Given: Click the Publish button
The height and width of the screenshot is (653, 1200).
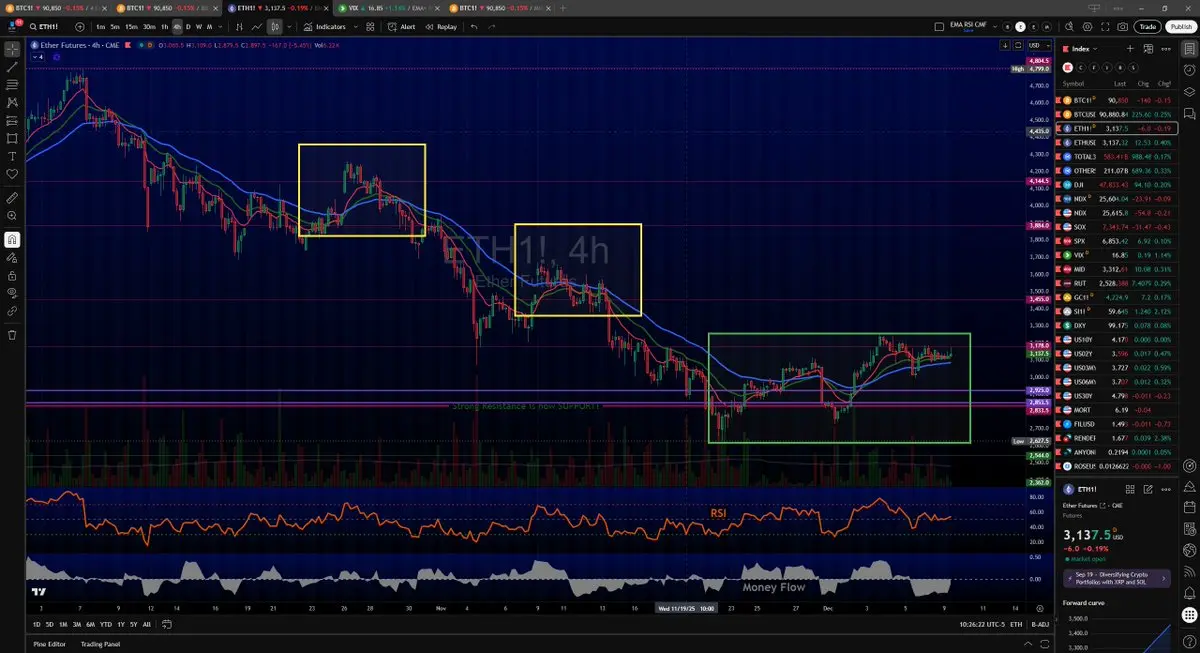Looking at the screenshot, I should pos(1179,27).
